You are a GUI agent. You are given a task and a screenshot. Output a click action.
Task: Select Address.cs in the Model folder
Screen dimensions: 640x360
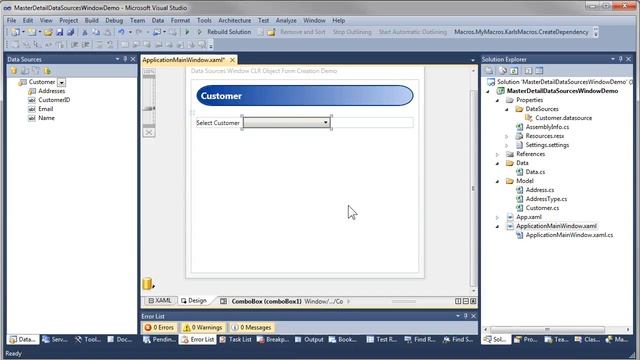tap(540, 190)
